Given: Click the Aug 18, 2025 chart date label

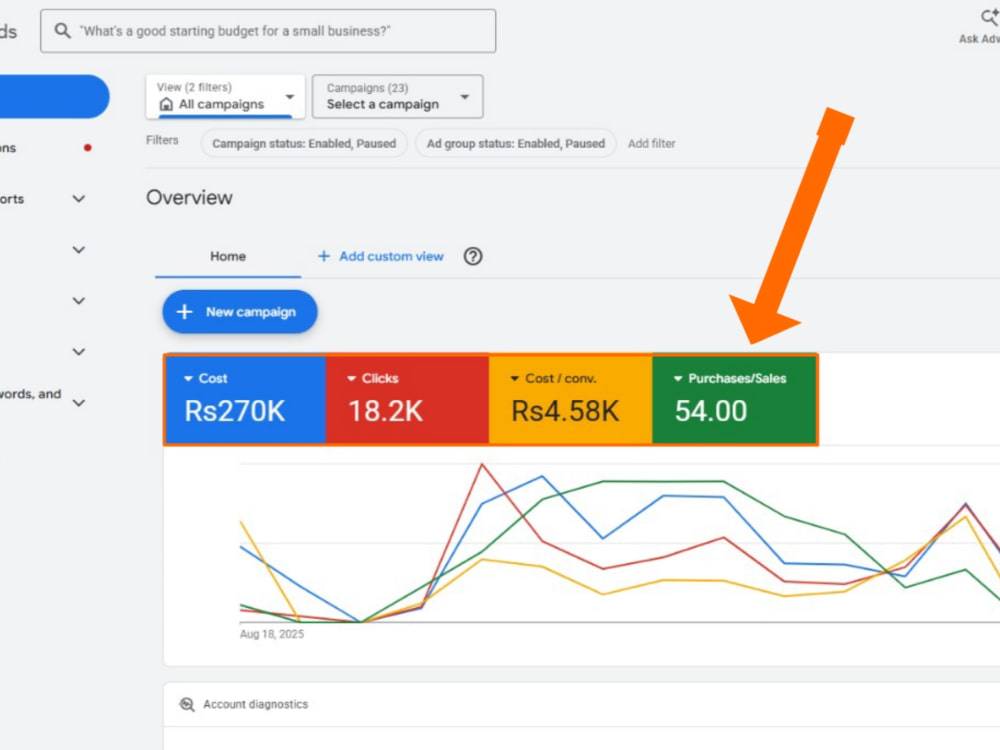Looking at the screenshot, I should (272, 634).
